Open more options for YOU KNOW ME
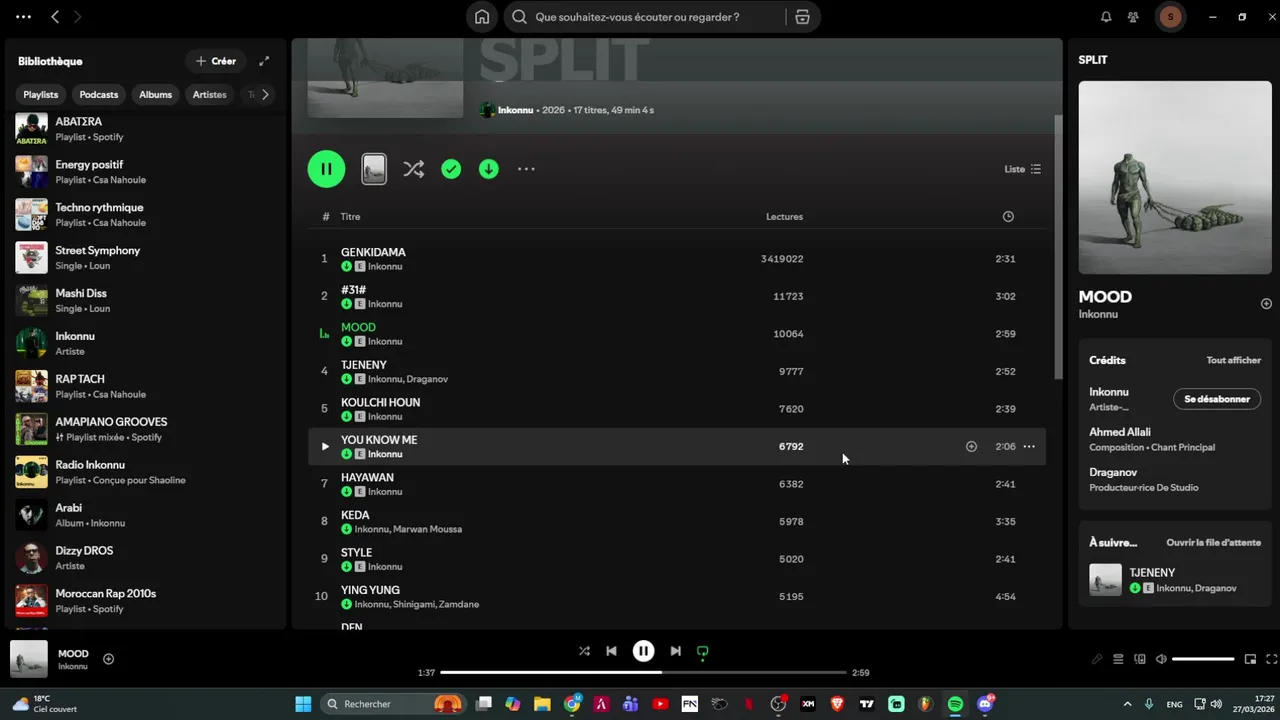 [x=1029, y=446]
